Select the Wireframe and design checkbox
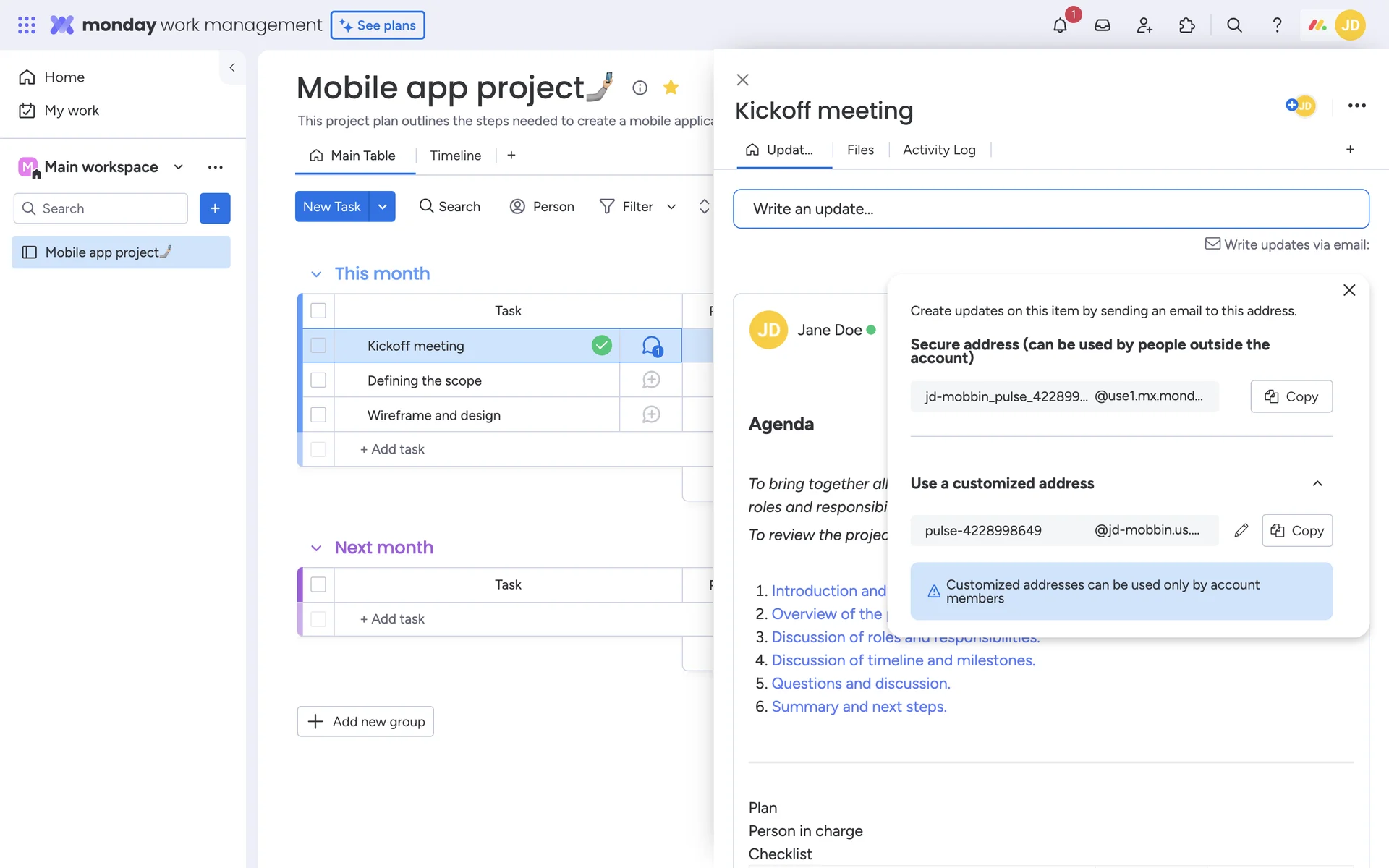The image size is (1389, 868). 318,414
